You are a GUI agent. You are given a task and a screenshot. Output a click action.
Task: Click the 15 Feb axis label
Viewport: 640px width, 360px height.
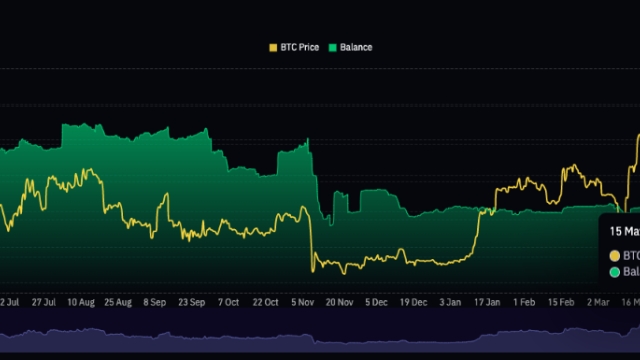tap(561, 302)
